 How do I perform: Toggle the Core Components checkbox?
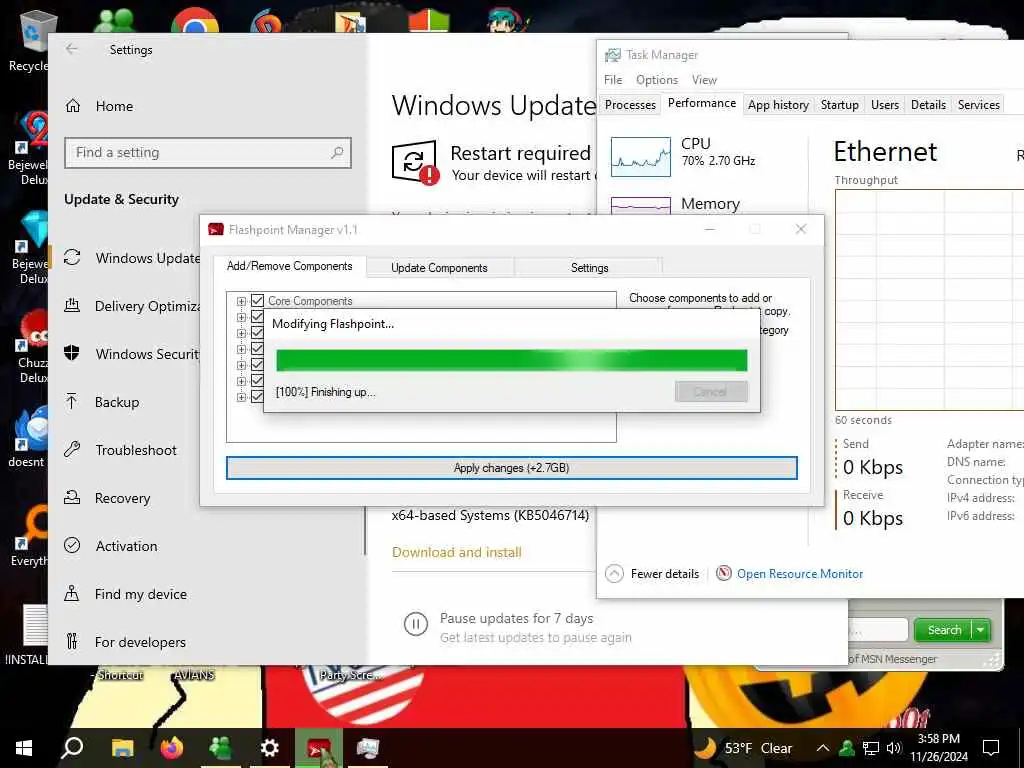tap(257, 301)
